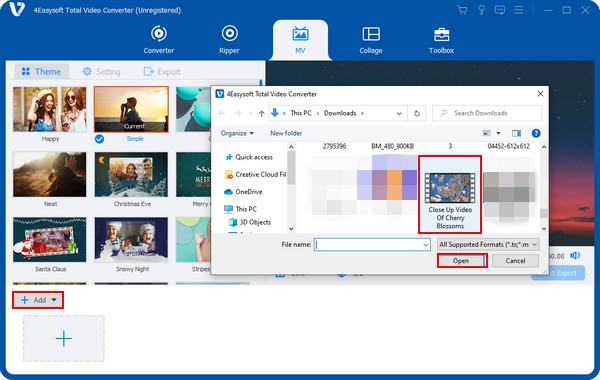Click the Cancel button
The image size is (600, 380).
pyautogui.click(x=515, y=261)
